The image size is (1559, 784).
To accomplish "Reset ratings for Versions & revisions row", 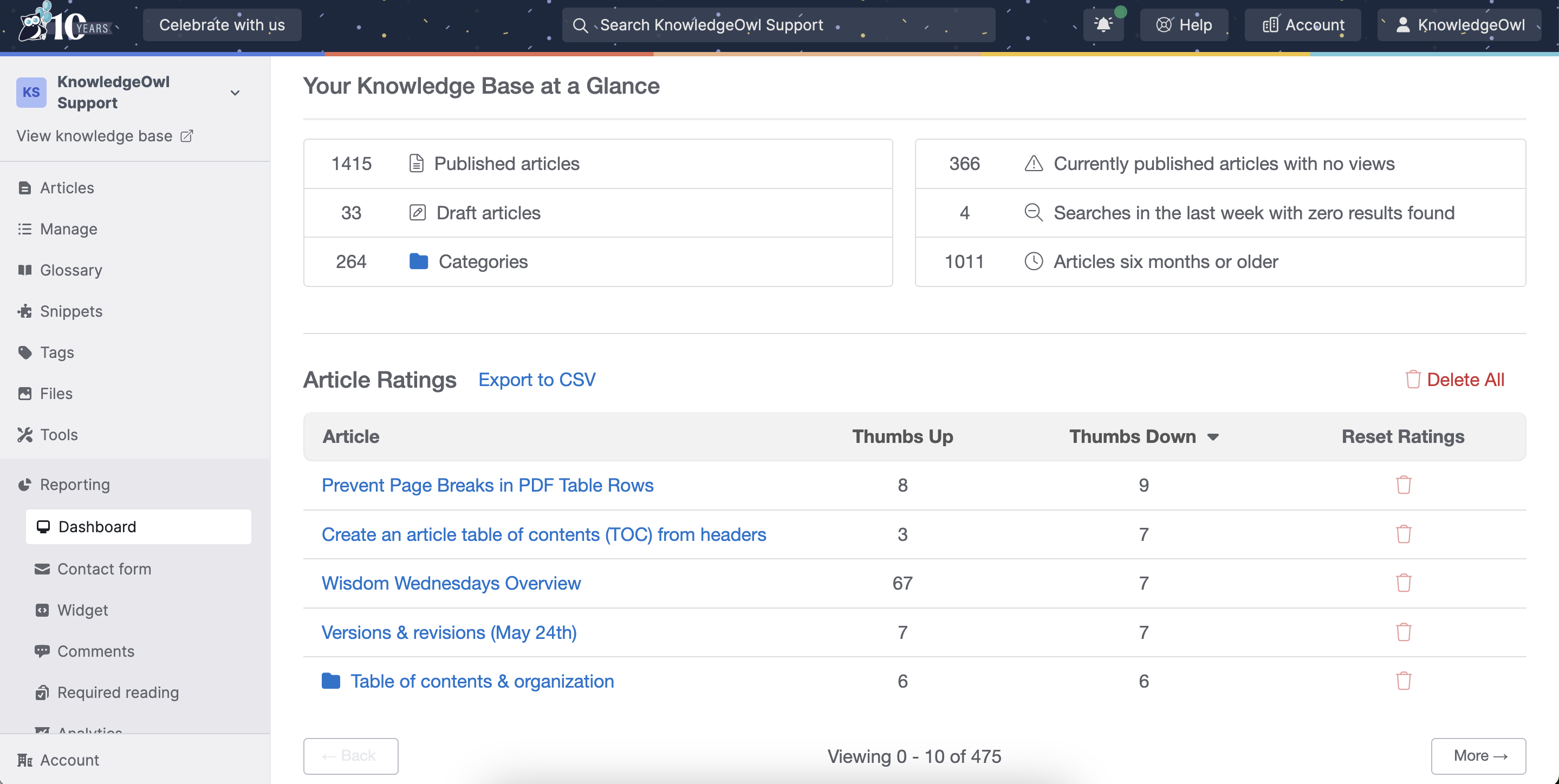I will pyautogui.click(x=1403, y=632).
